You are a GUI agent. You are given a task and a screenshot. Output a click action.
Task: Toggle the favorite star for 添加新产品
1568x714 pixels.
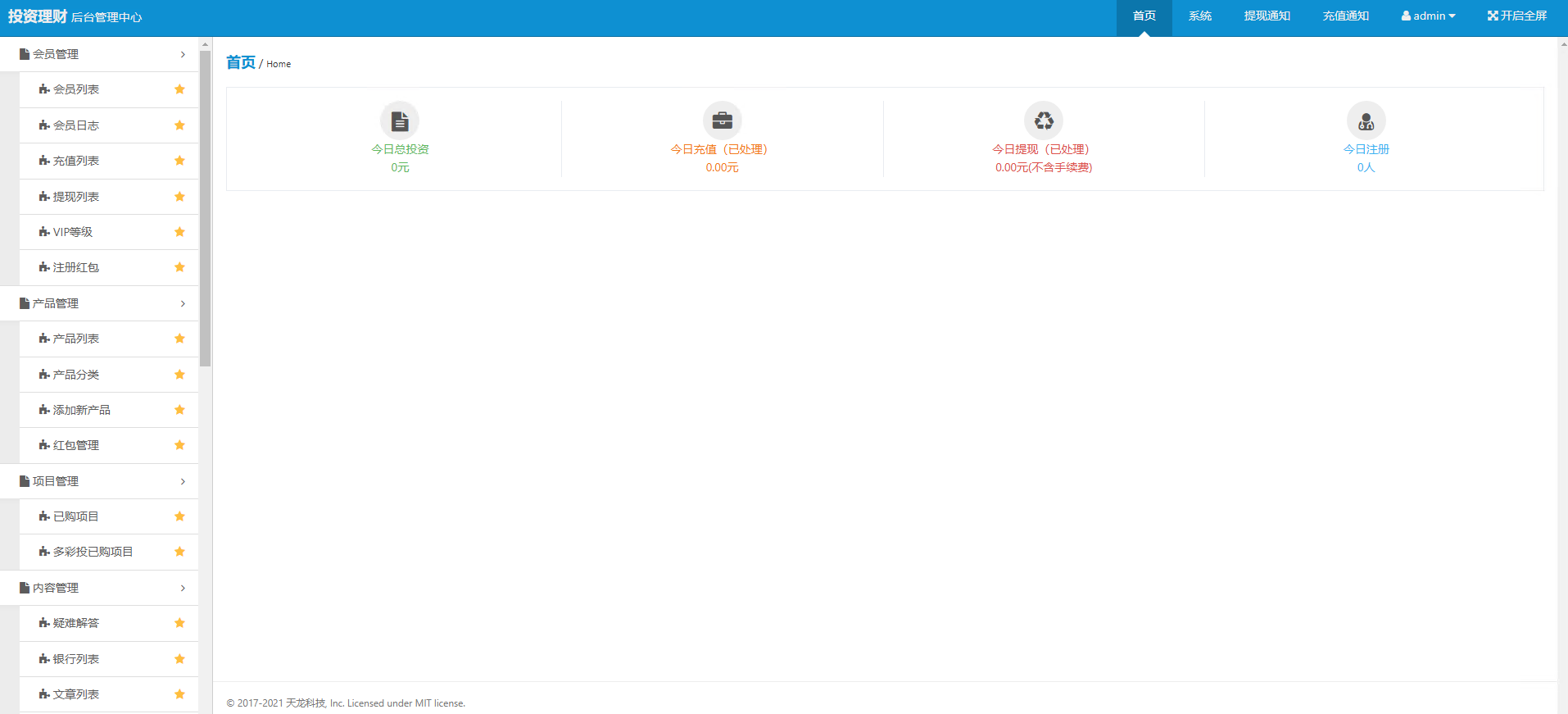pyautogui.click(x=179, y=410)
